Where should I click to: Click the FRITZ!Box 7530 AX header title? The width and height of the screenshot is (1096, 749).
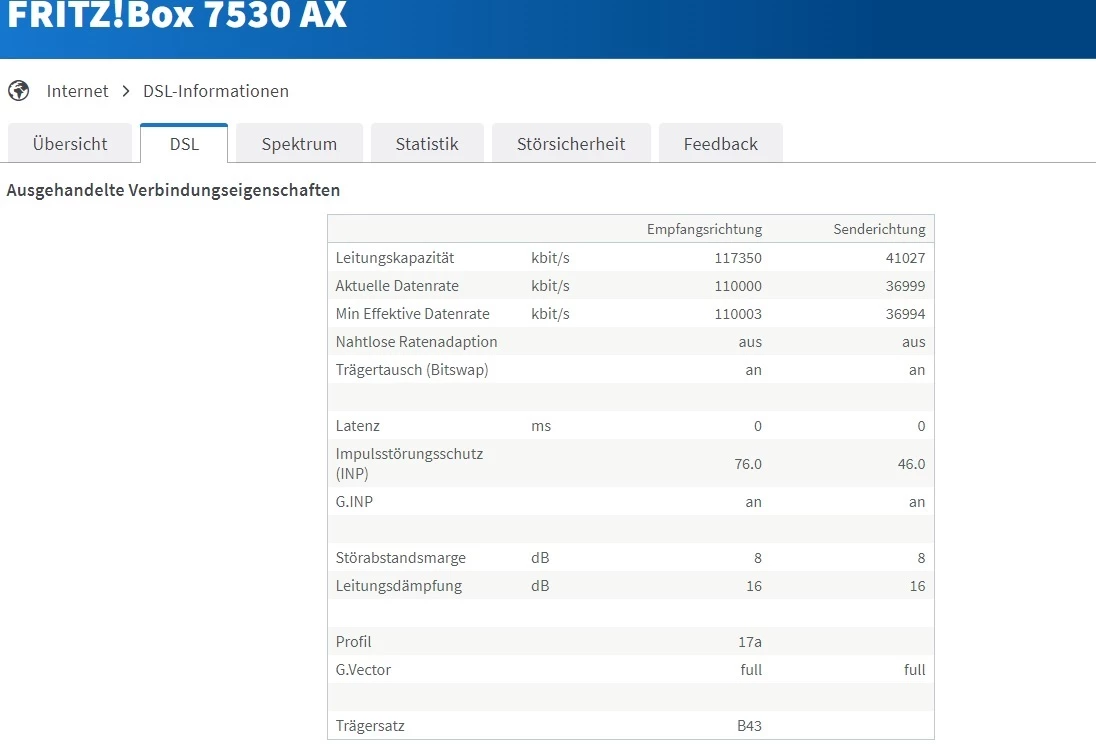pos(177,16)
